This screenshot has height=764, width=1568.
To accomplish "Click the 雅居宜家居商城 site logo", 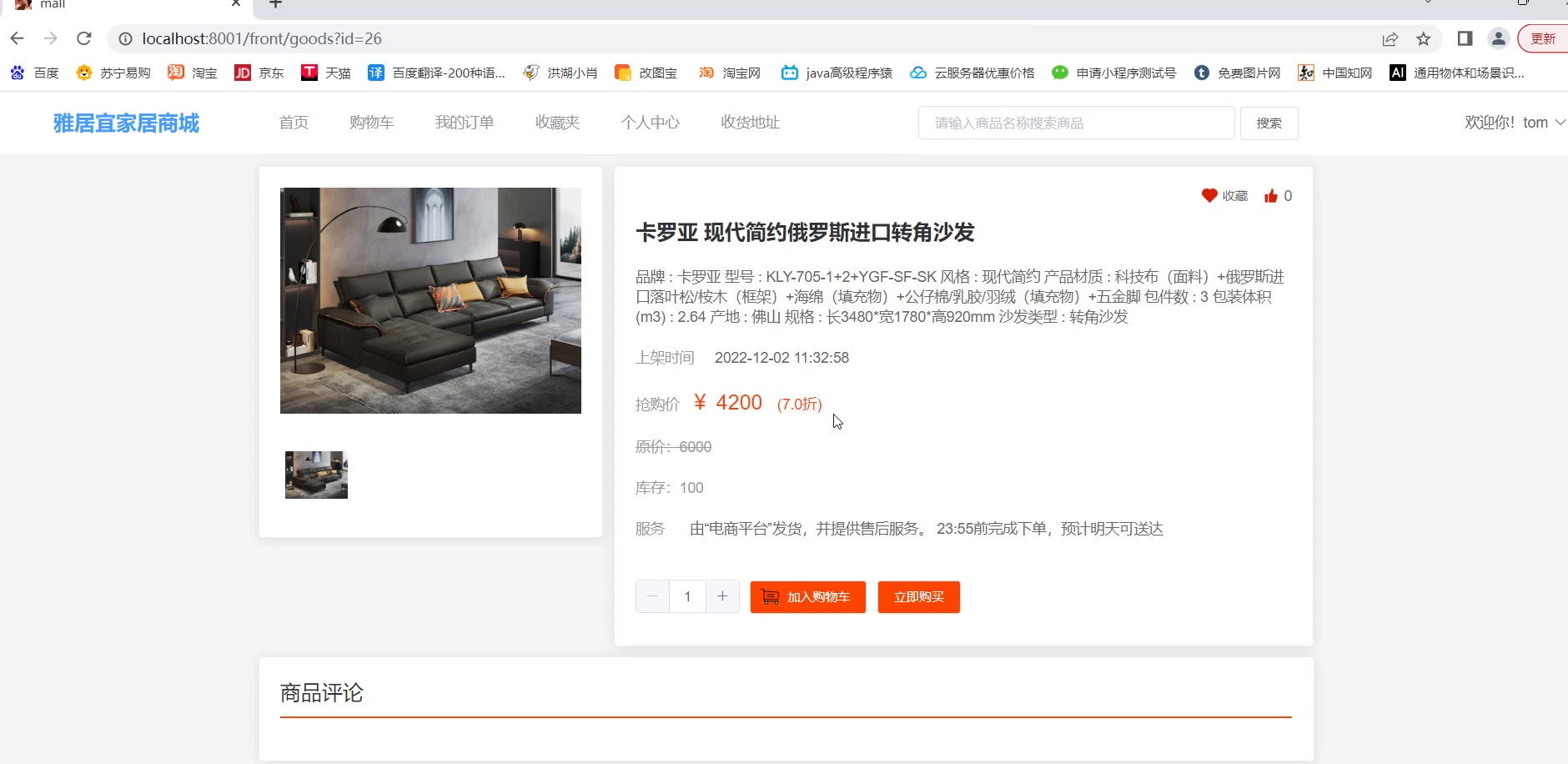I will [x=126, y=123].
